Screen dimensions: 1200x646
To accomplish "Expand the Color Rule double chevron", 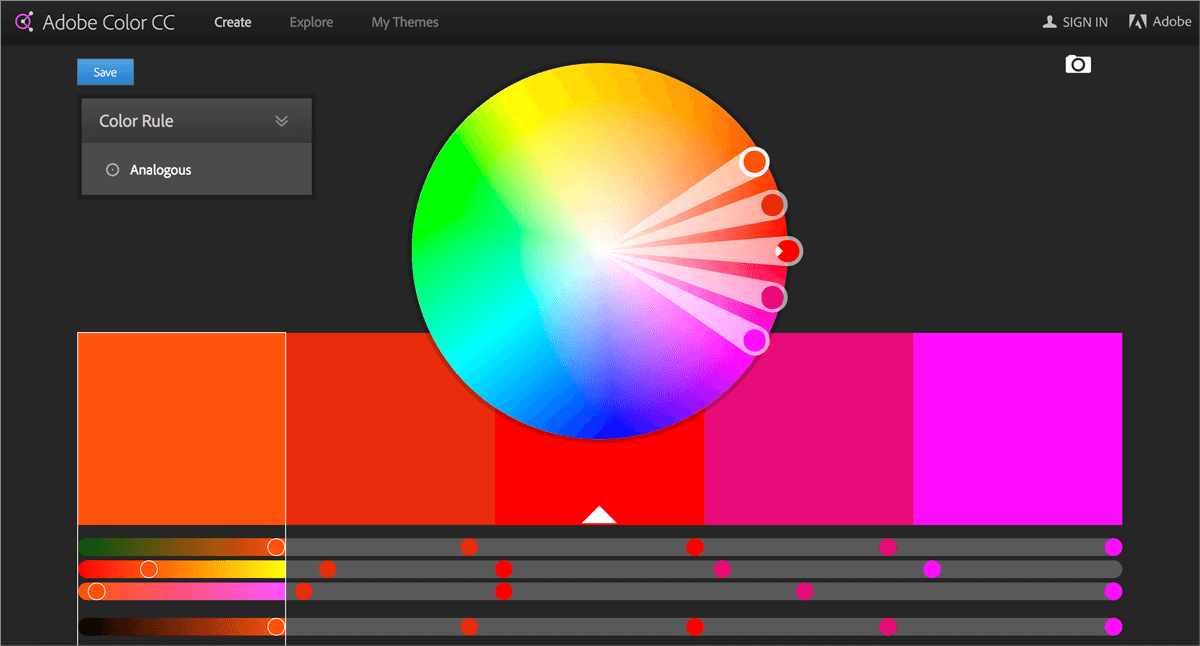I will [281, 121].
